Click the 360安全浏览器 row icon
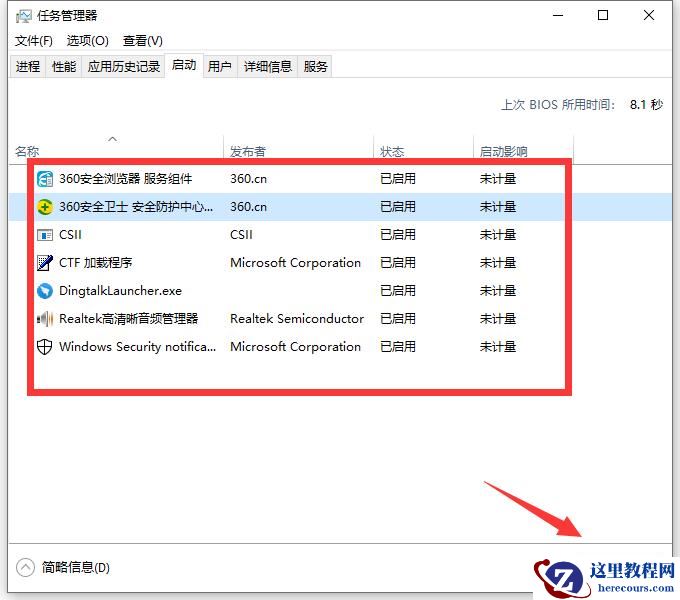 coord(45,179)
